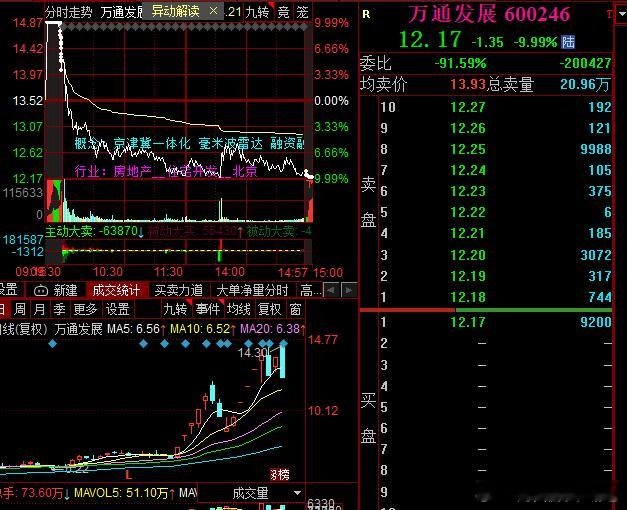Switch to the 大单净量分时 tab
This screenshot has width=627, height=510.
pos(252,290)
